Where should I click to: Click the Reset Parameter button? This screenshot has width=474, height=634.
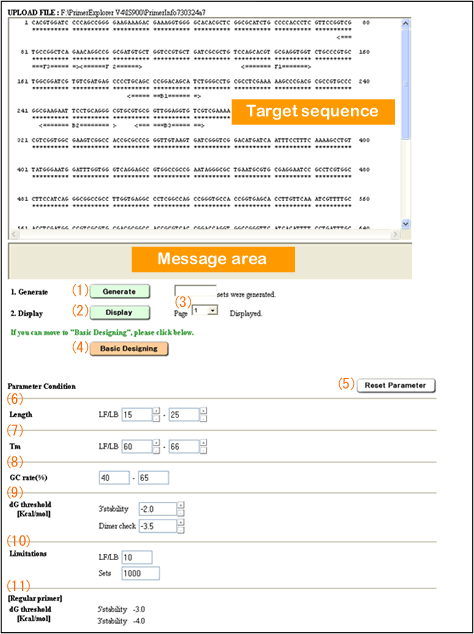[x=396, y=386]
